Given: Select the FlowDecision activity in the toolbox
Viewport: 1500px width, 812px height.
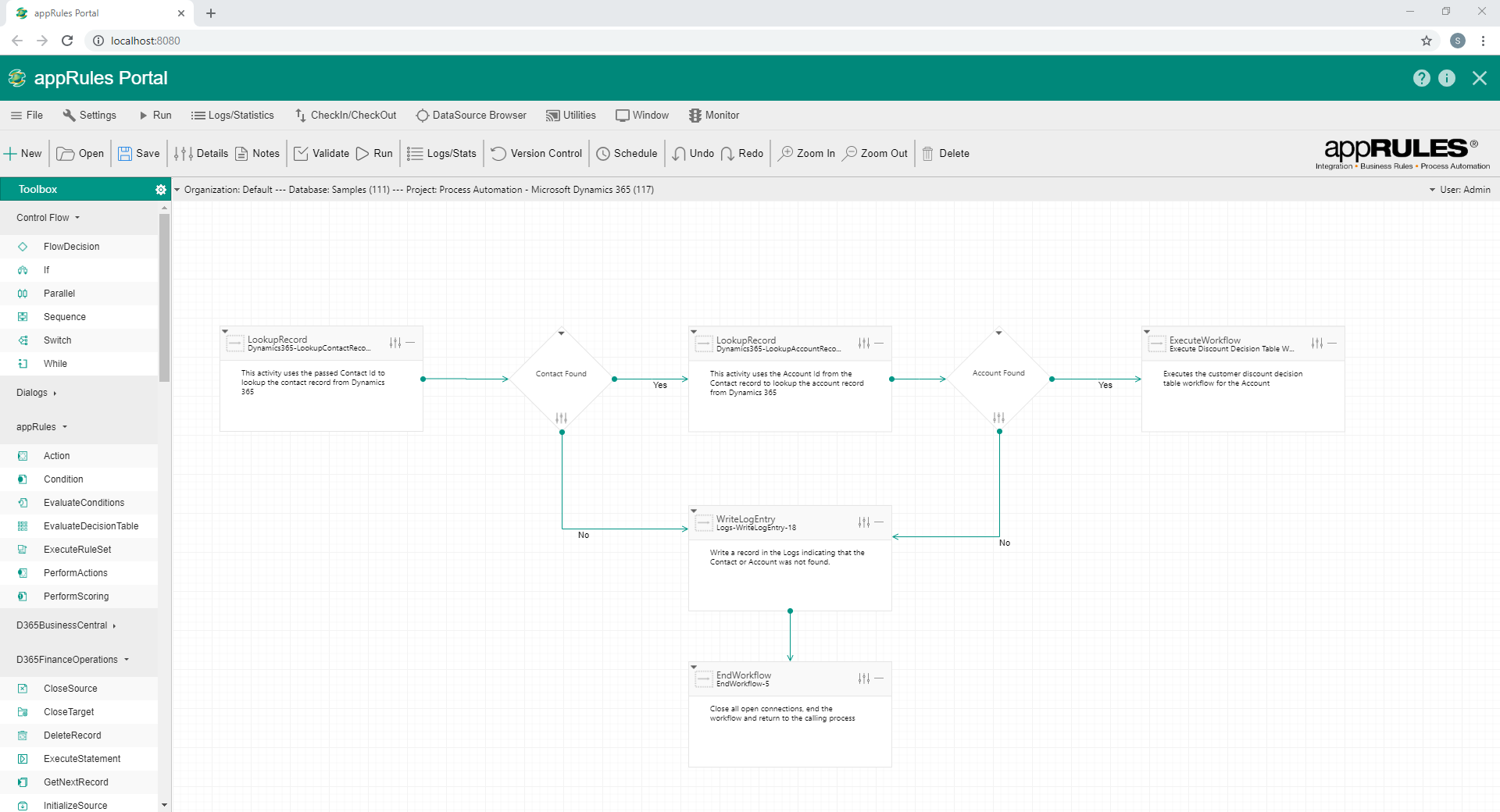Looking at the screenshot, I should (x=71, y=246).
